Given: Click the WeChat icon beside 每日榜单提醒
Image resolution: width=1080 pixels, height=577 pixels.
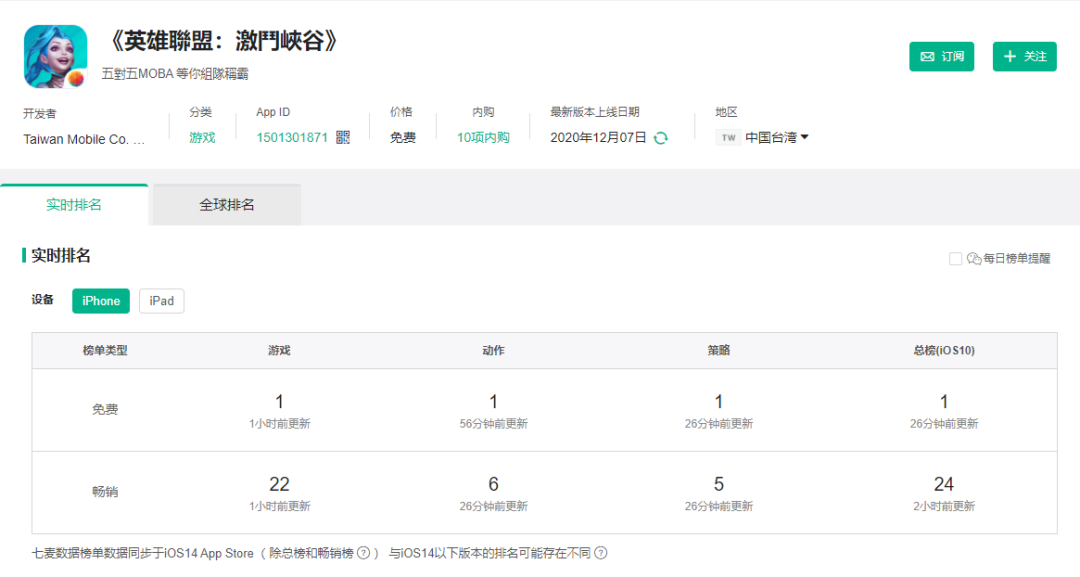Looking at the screenshot, I should (x=974, y=259).
